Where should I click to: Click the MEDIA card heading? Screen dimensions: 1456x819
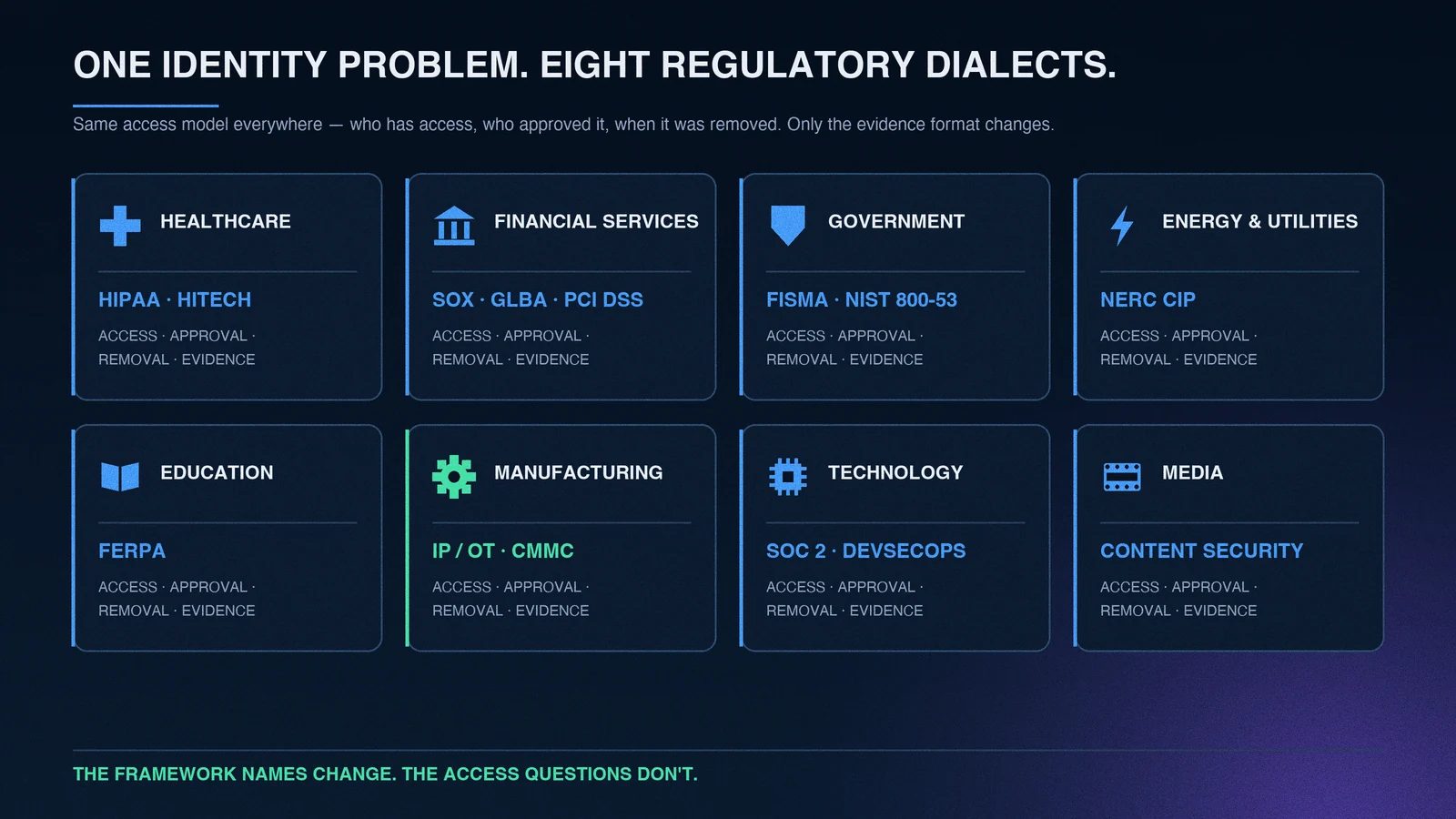coord(1192,472)
